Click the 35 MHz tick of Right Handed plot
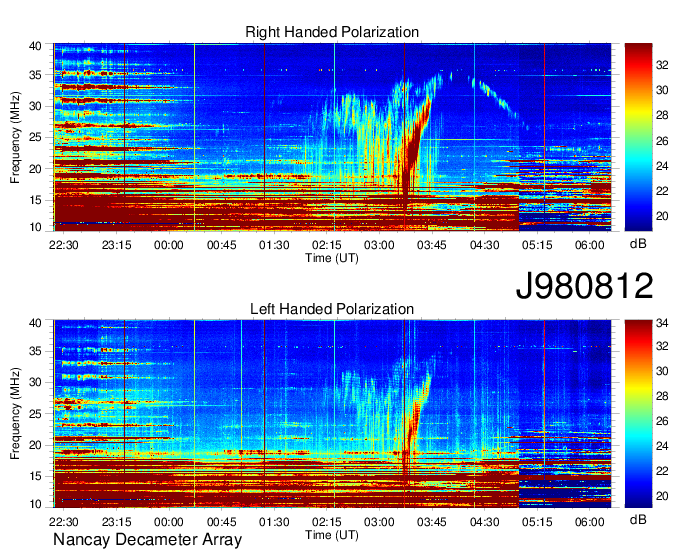 pos(36,75)
